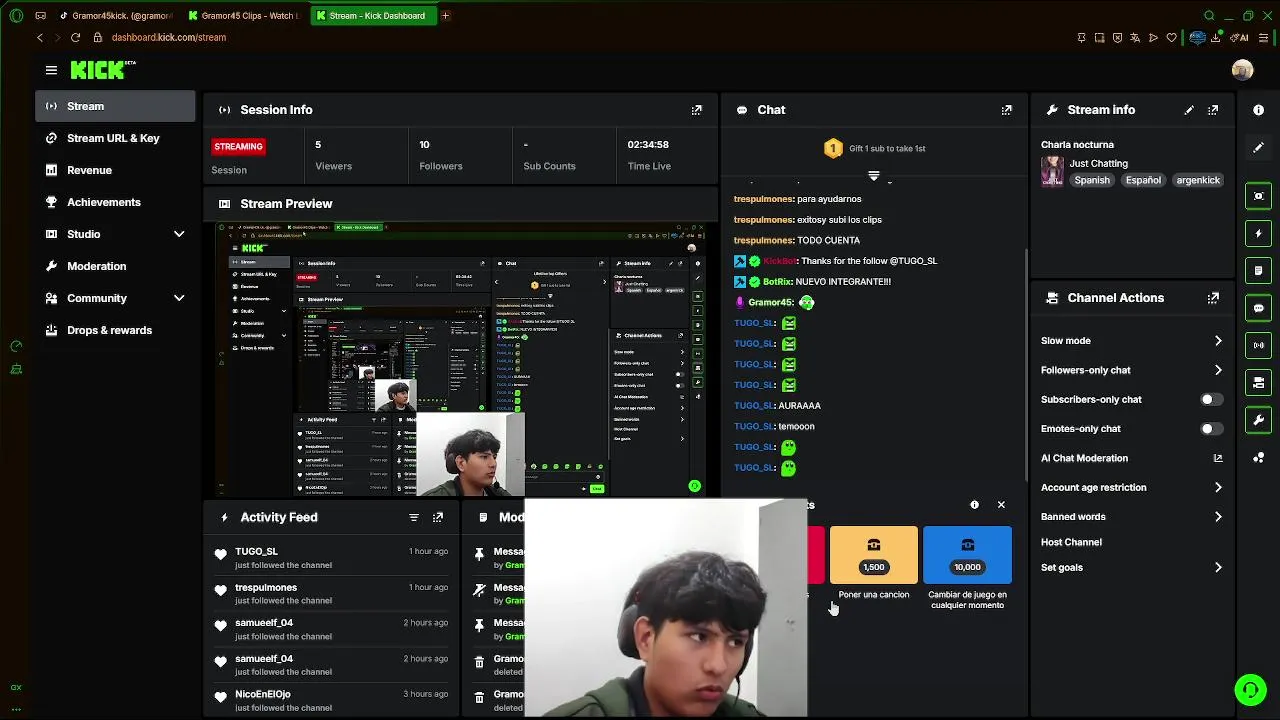Viewport: 1280px width, 720px height.
Task: Toggle Stream info wrench widget in right sidebar
Action: click(1259, 420)
